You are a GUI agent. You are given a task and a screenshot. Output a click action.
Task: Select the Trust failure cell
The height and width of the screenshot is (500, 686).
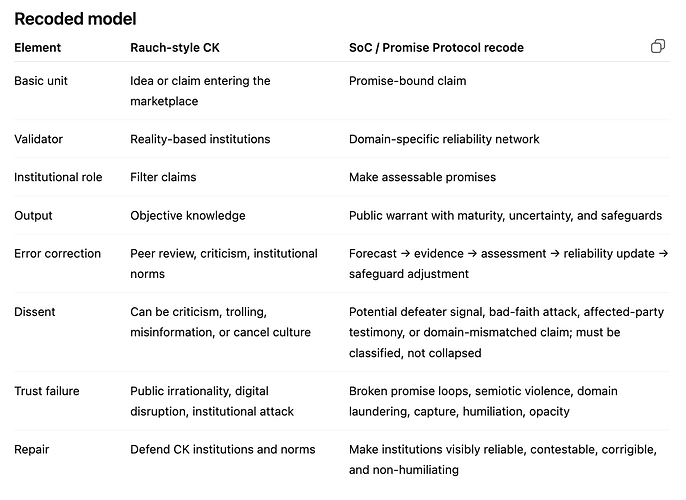(47, 391)
